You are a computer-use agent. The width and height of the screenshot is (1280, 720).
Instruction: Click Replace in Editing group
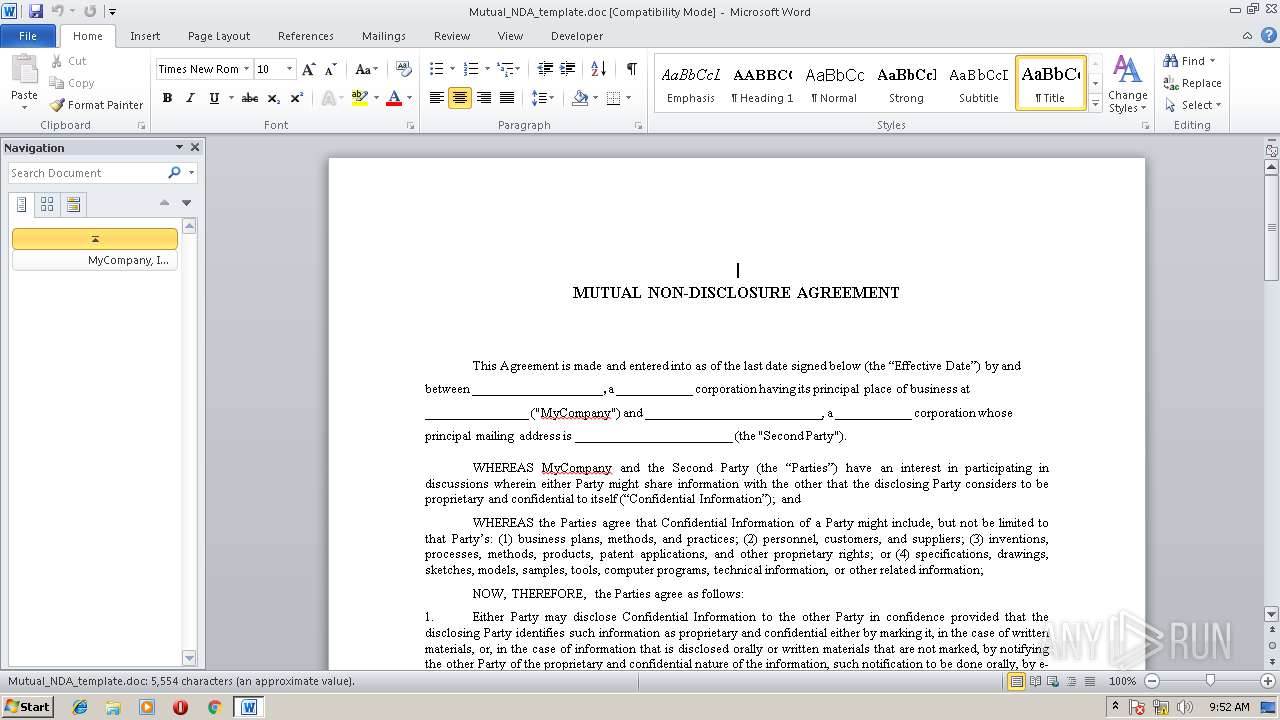pyautogui.click(x=1192, y=83)
